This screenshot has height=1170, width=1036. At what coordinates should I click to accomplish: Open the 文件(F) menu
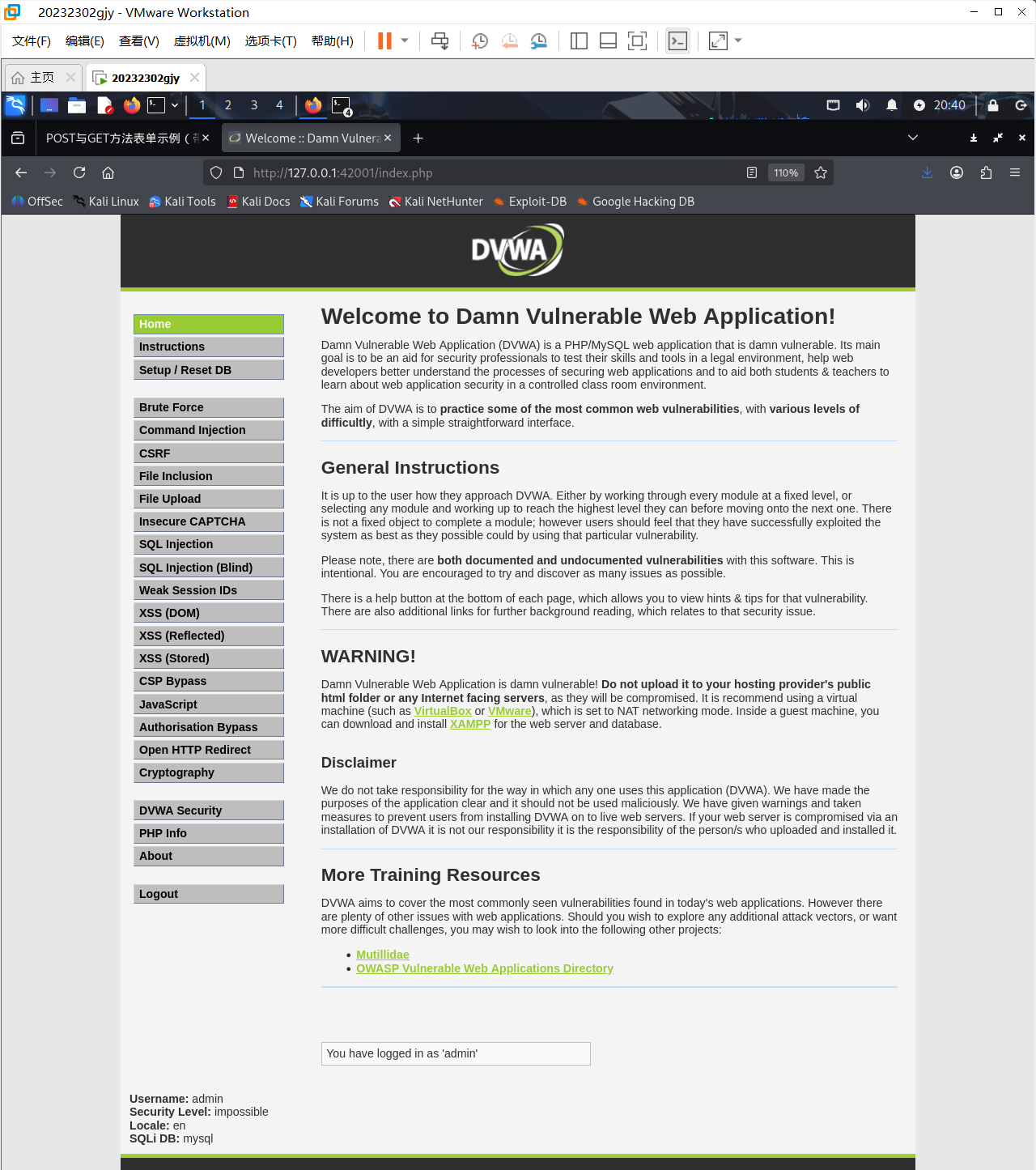[32, 41]
